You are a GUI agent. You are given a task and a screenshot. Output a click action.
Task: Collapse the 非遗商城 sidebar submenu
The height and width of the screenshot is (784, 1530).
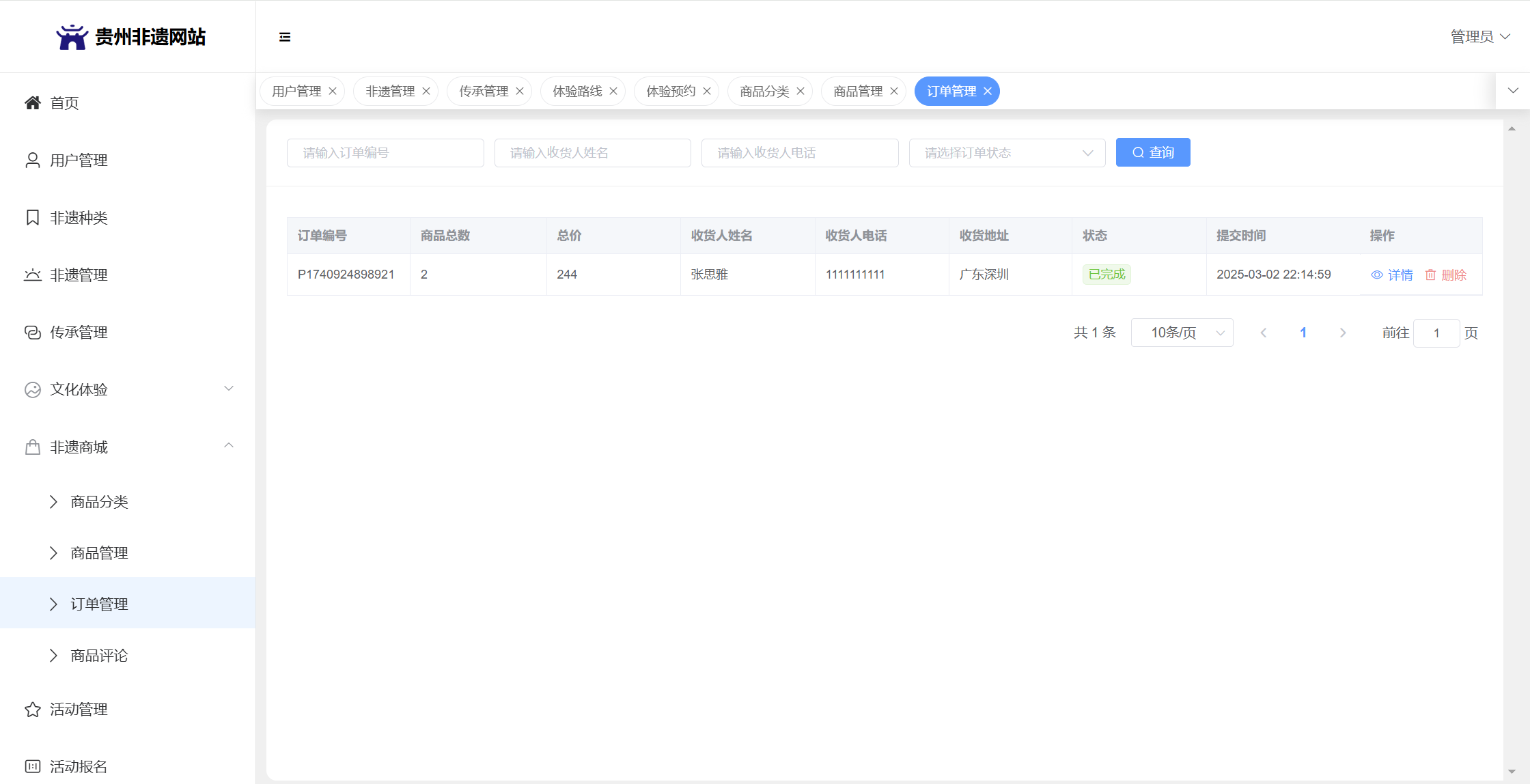pos(229,446)
